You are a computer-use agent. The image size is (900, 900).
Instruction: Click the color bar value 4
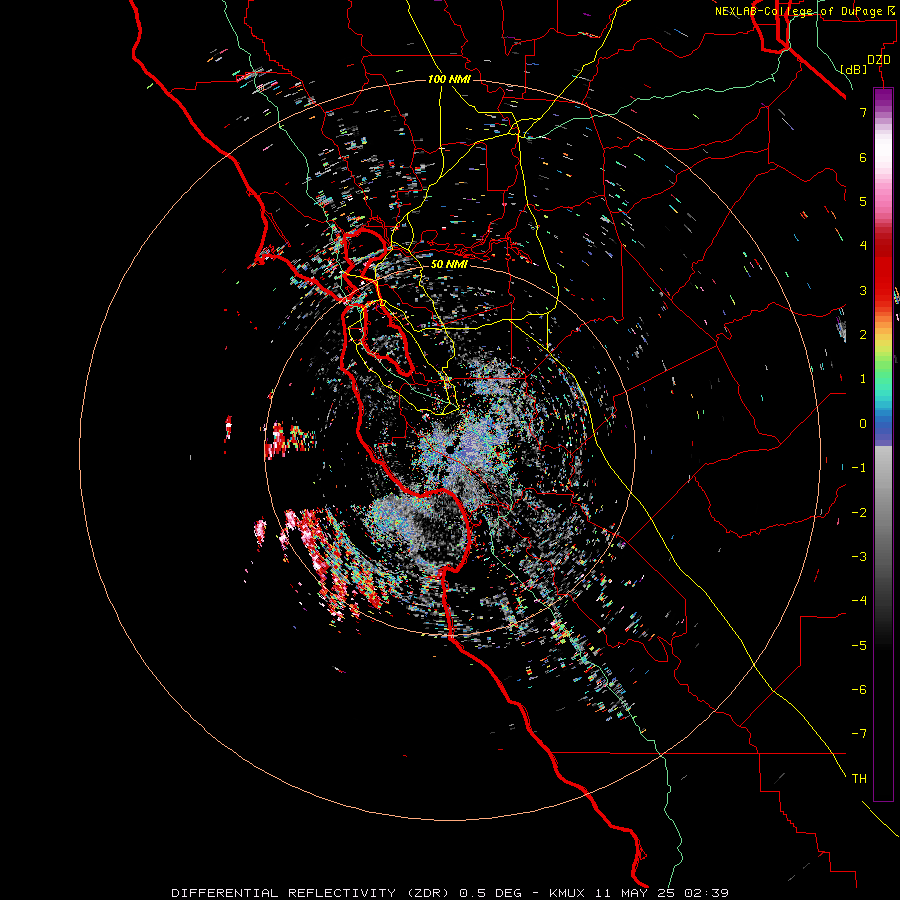pos(863,246)
